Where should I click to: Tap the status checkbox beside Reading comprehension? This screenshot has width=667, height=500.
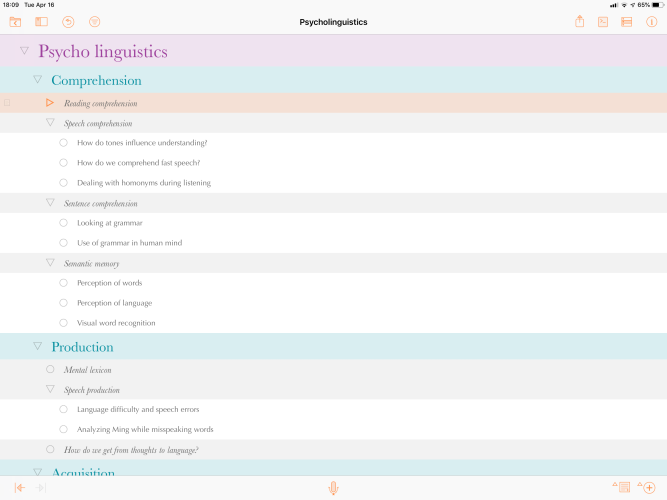7,103
